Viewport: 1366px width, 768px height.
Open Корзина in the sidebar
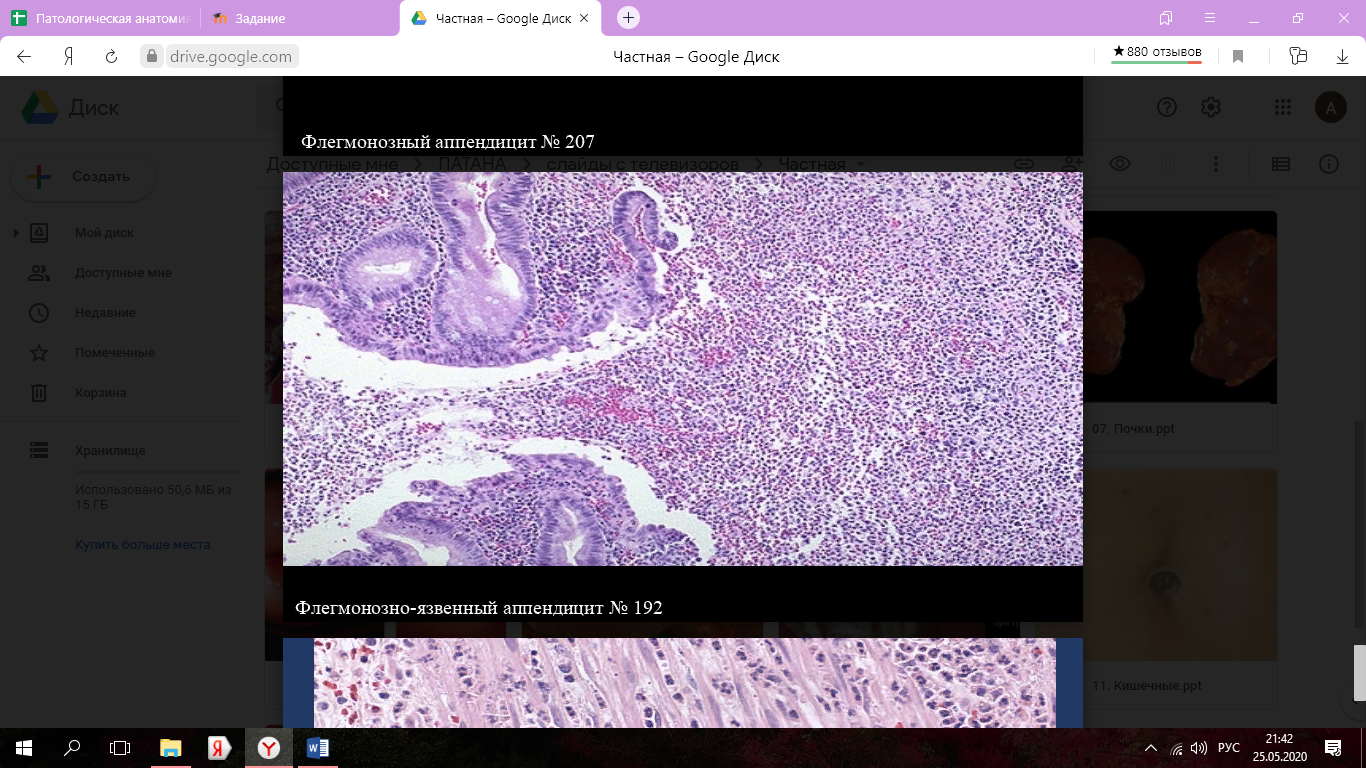[x=100, y=393]
